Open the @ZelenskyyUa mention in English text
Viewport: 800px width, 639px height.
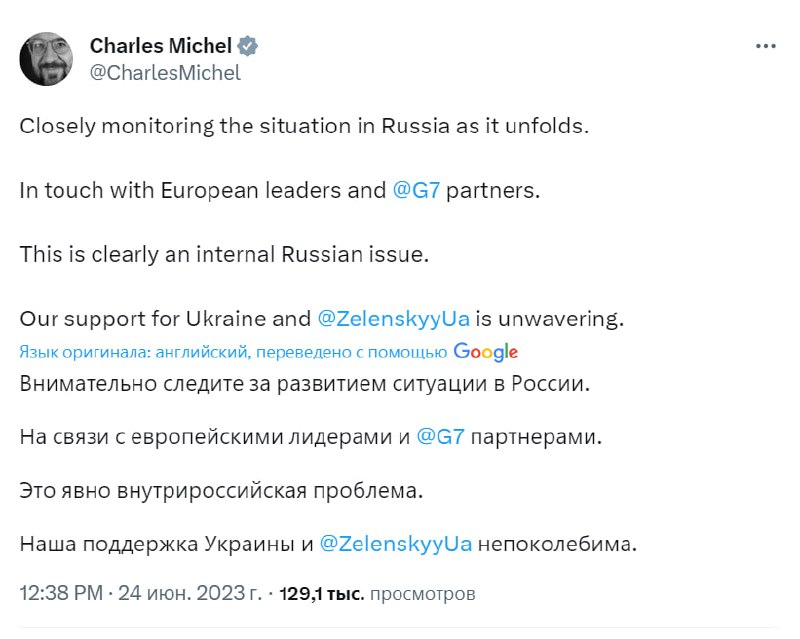[379, 319]
